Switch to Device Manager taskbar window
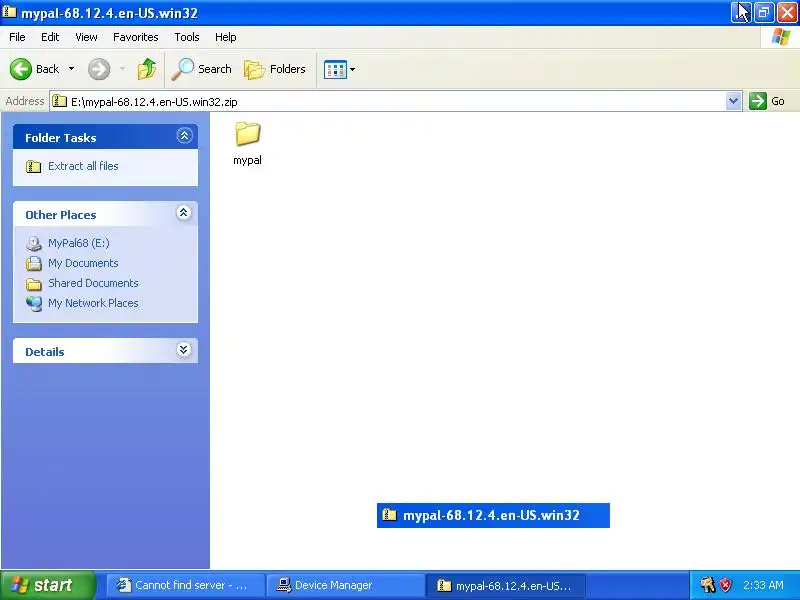This screenshot has height=600, width=800. (x=345, y=585)
